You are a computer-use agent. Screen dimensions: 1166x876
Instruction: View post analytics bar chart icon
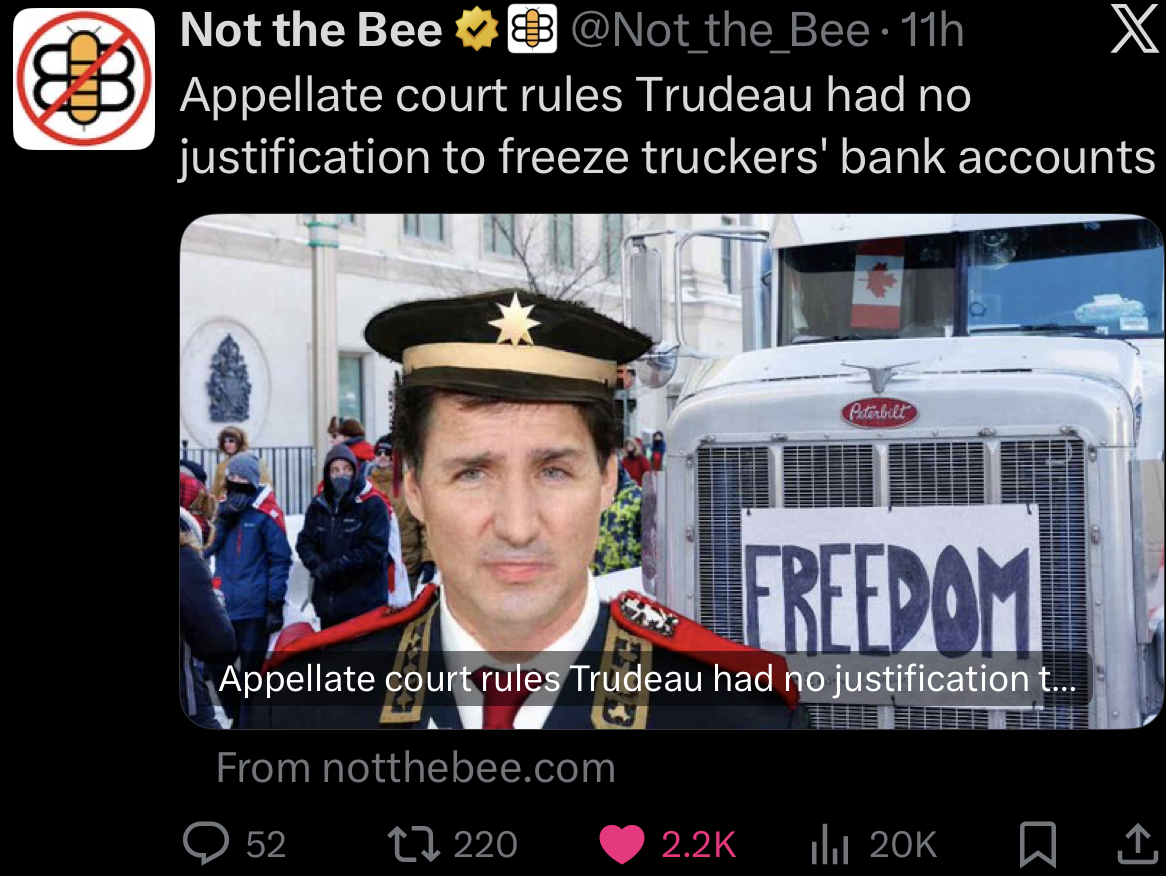(830, 844)
